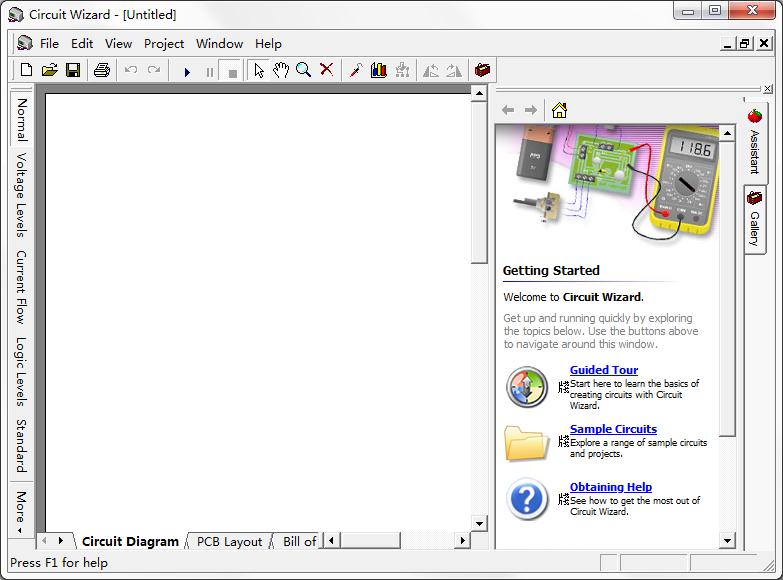Switch to Voltage Levels view style

click(20, 195)
